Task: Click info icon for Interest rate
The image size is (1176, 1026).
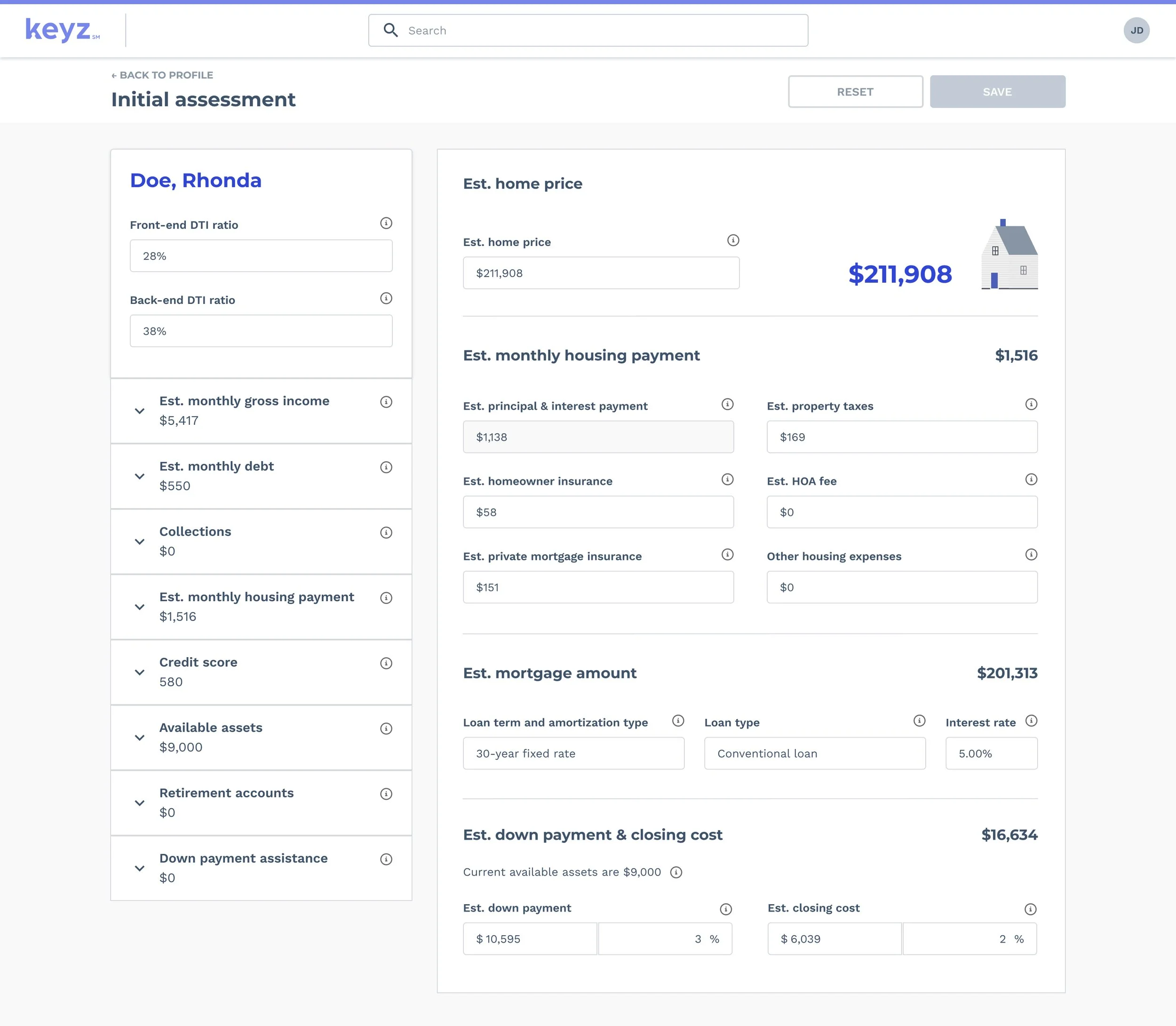Action: point(1031,721)
